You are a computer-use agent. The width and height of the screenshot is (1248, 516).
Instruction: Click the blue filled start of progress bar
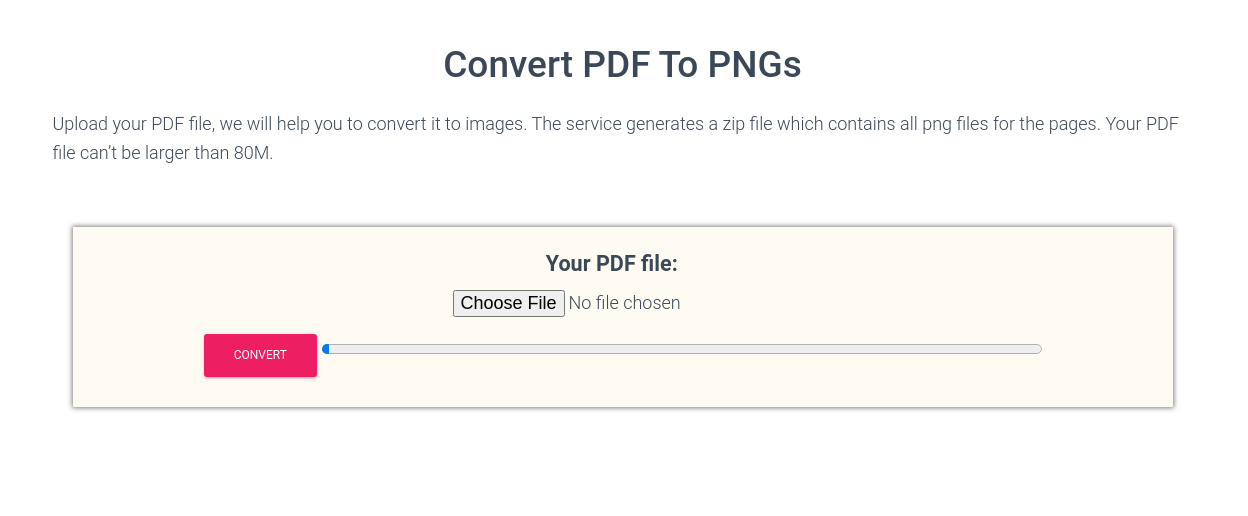[x=326, y=349]
